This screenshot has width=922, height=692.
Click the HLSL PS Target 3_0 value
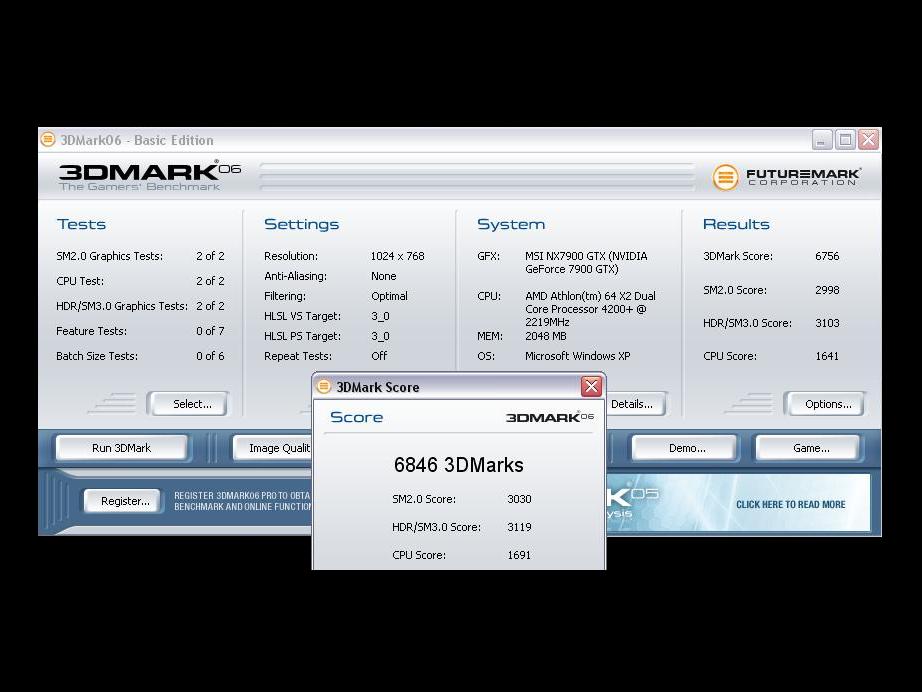(380, 336)
